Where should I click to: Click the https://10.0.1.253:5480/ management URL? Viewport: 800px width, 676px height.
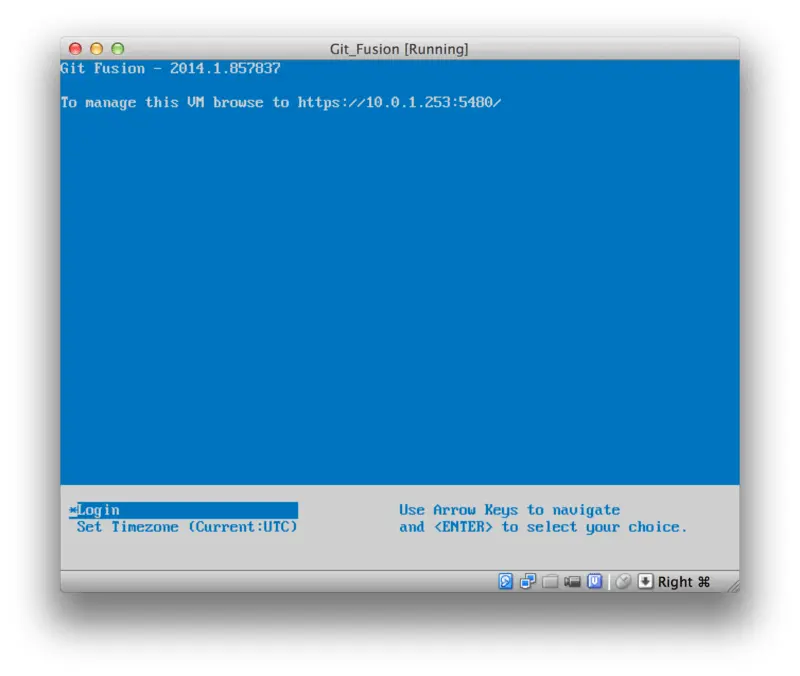pyautogui.click(x=399, y=102)
